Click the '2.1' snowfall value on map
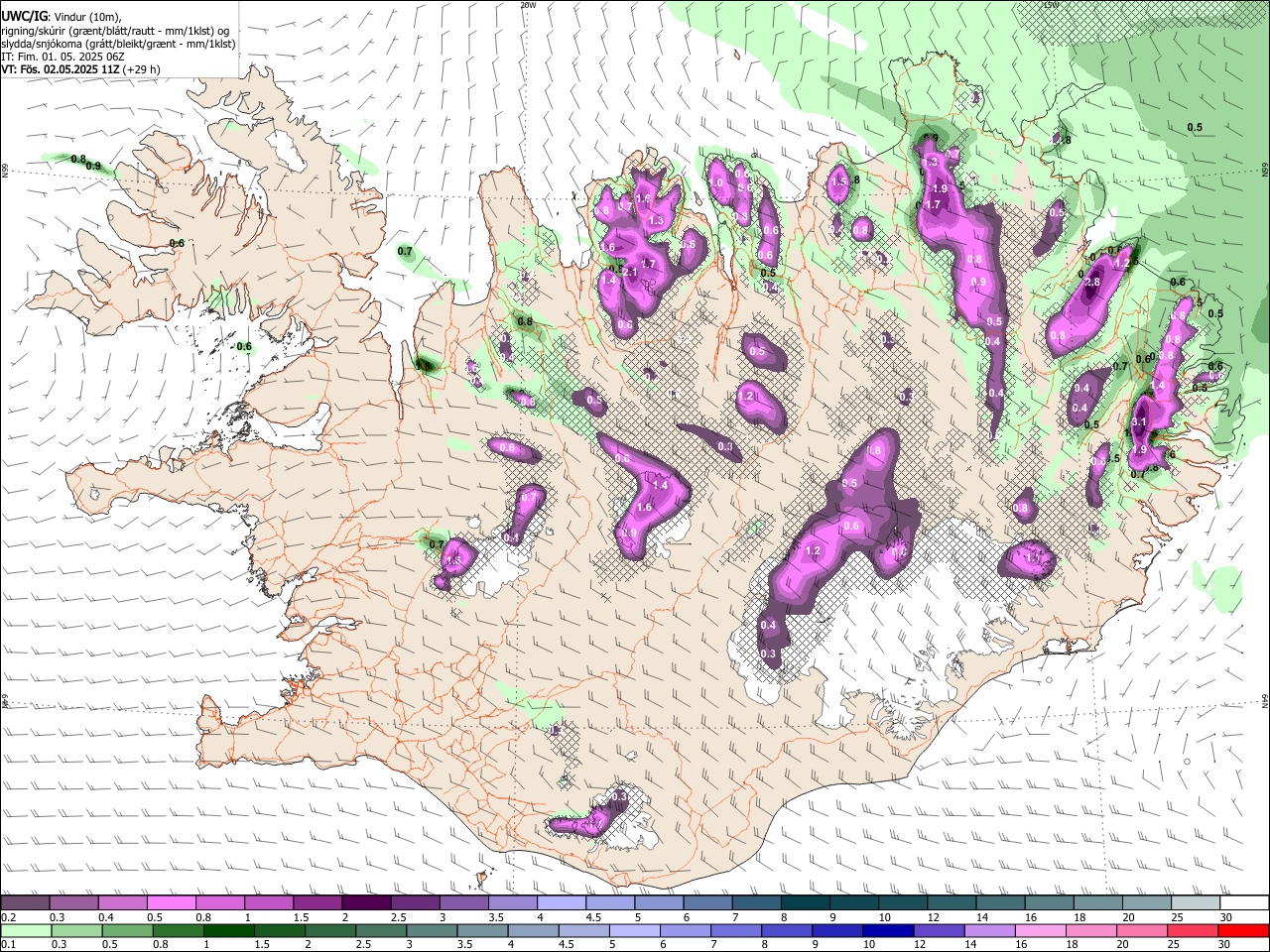Screen dimensions: 1270x952 629,273
